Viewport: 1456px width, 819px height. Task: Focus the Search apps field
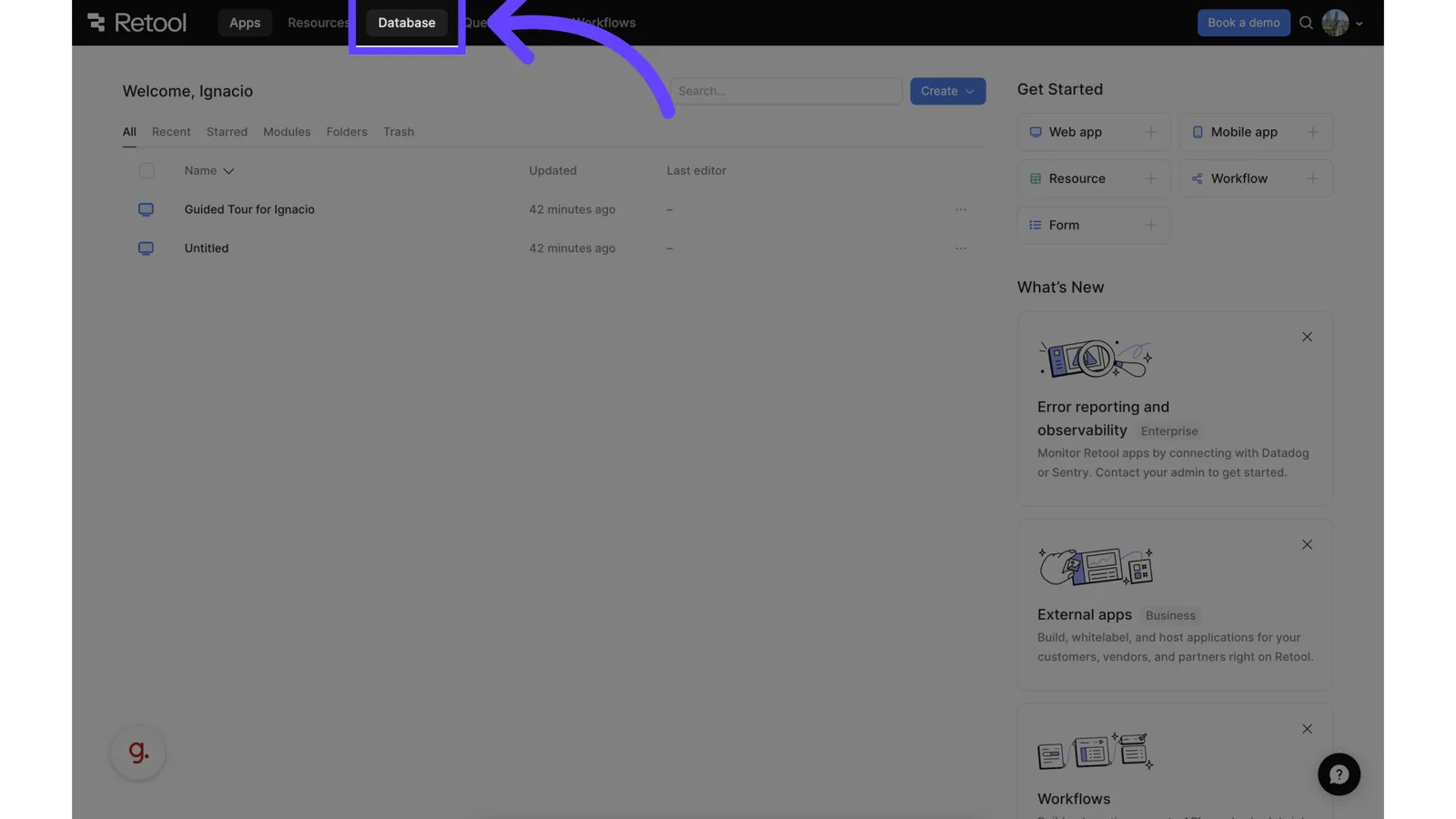coord(786,91)
